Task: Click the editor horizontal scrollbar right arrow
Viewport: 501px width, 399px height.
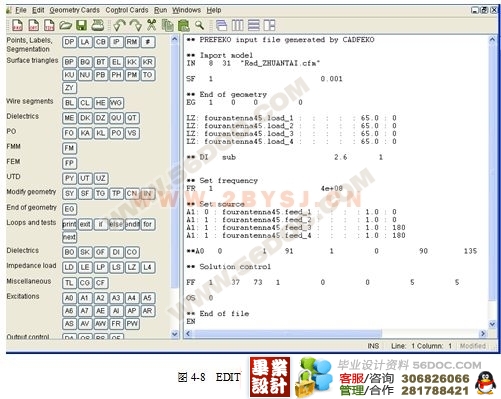Action: [x=483, y=333]
